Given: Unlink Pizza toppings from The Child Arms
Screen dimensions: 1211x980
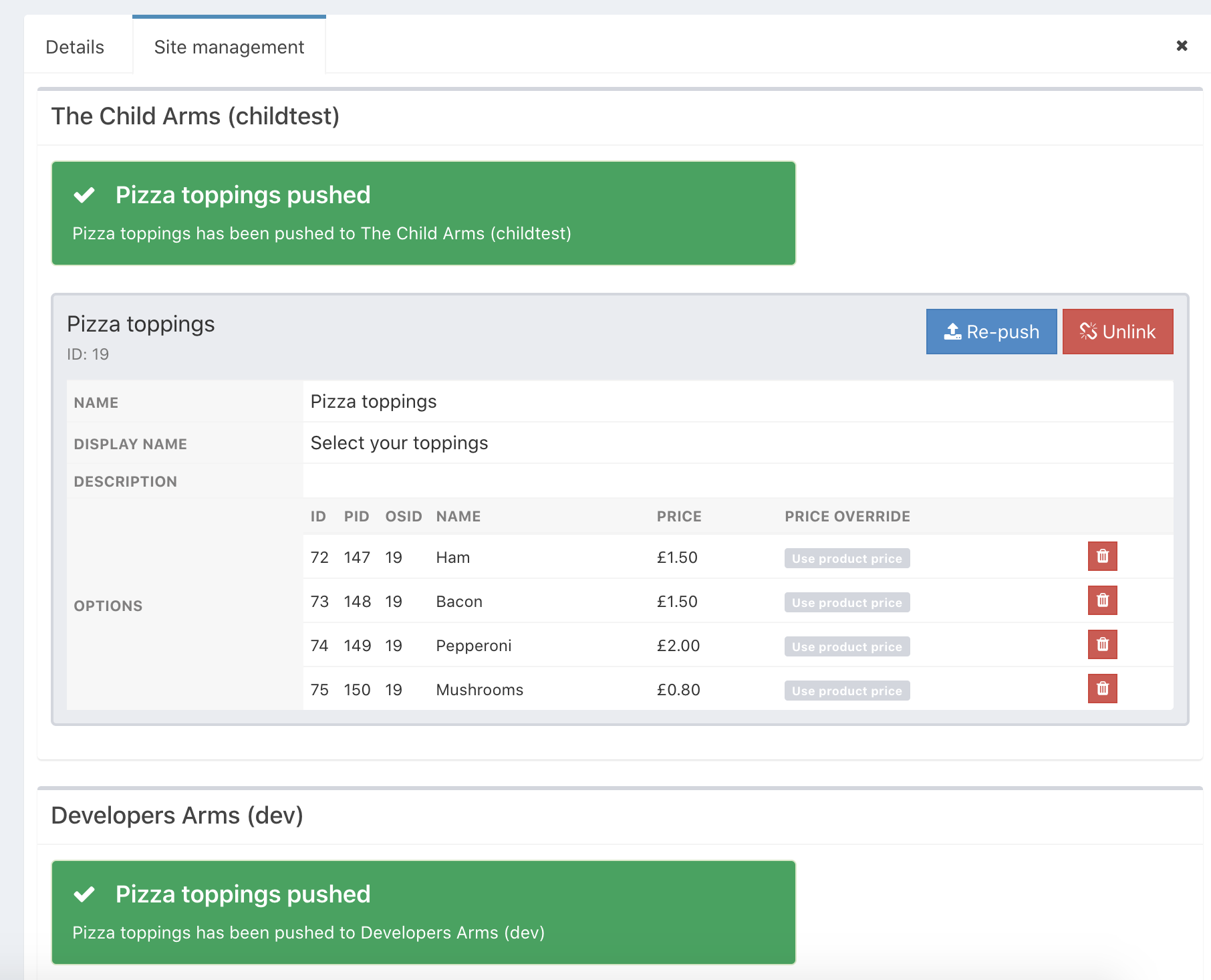Looking at the screenshot, I should pyautogui.click(x=1117, y=332).
